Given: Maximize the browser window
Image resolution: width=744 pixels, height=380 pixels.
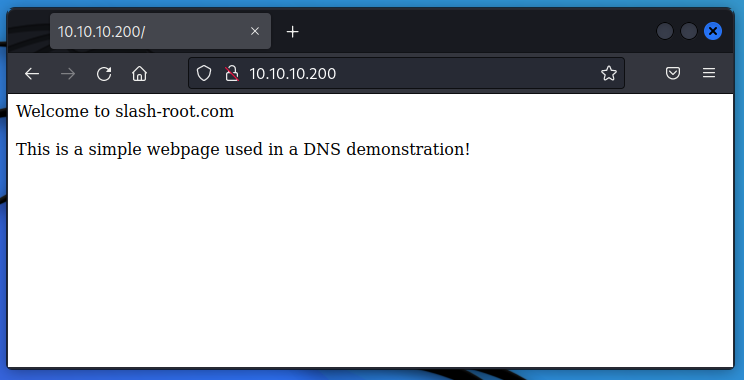Looking at the screenshot, I should pyautogui.click(x=688, y=31).
